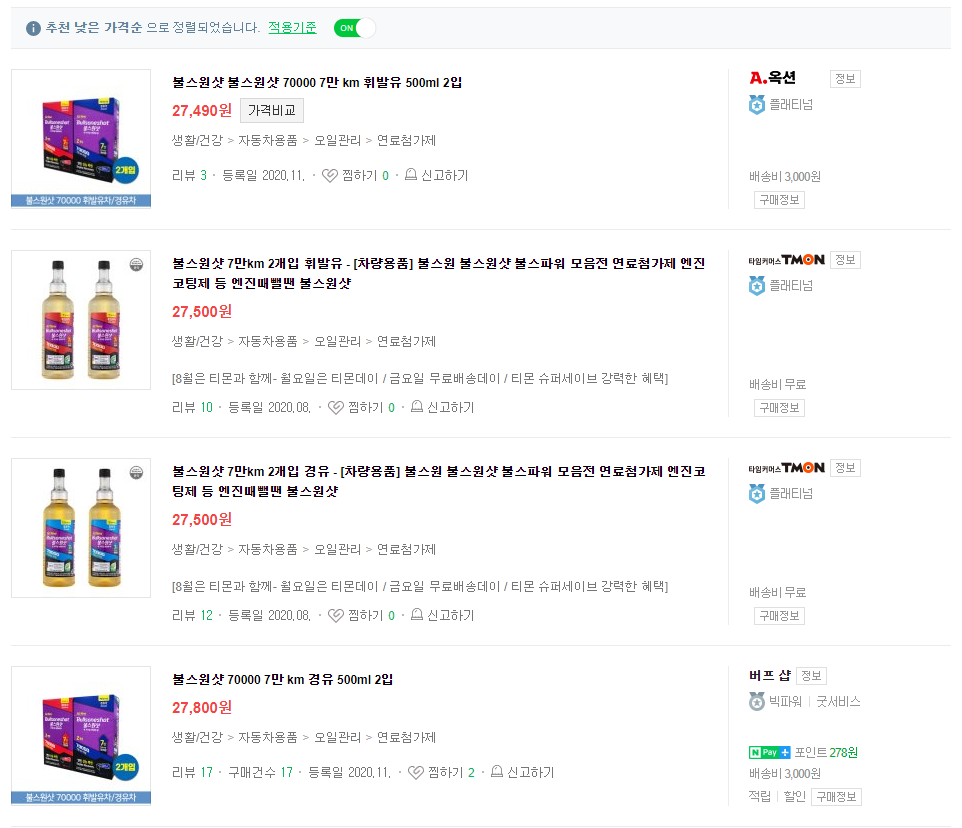Click the 27,800원 price
This screenshot has height=828, width=962.
[202, 708]
